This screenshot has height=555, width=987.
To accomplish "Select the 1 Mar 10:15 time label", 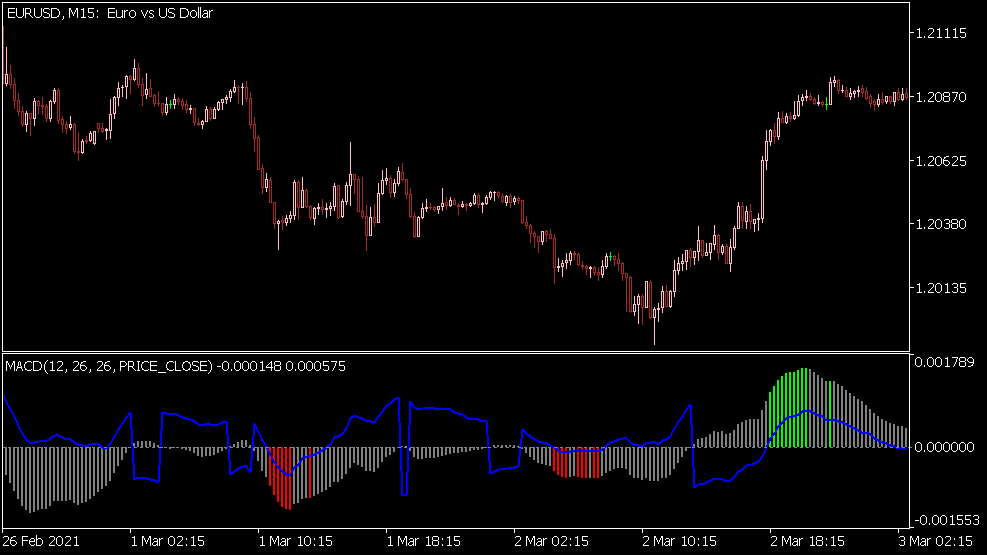I will (x=296, y=540).
